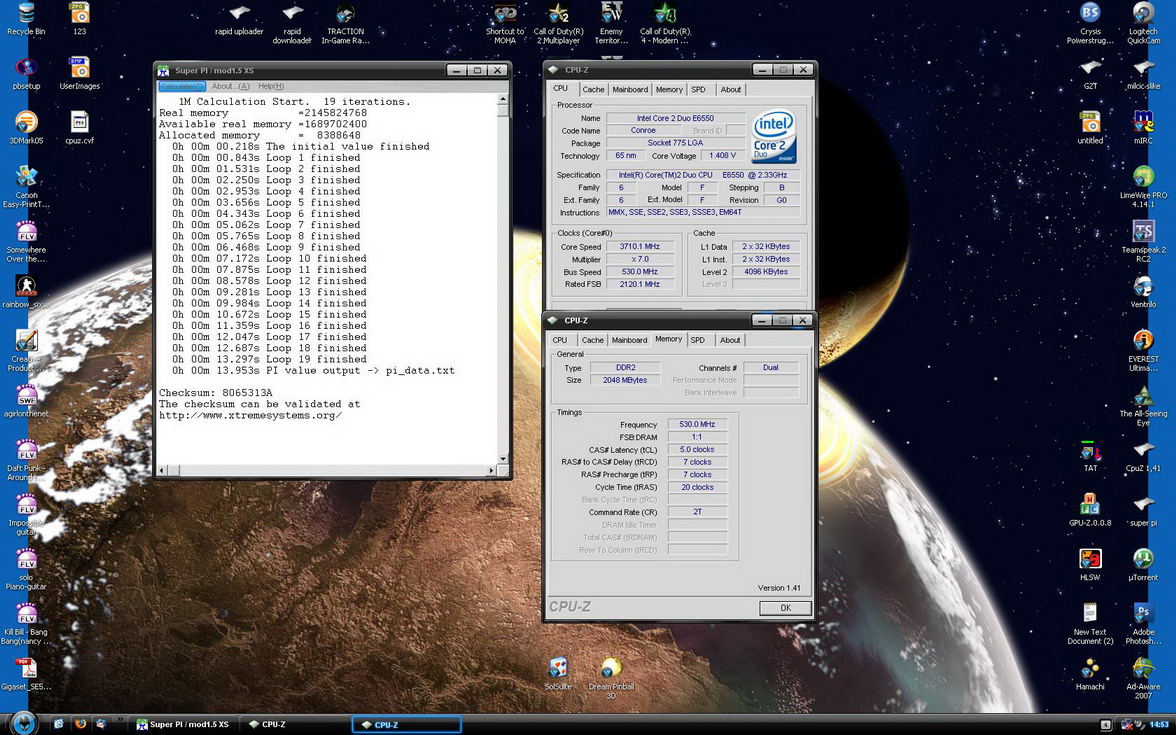1176x735 pixels.
Task: Open Ad-Aware 2007 desktop icon
Action: (1143, 678)
